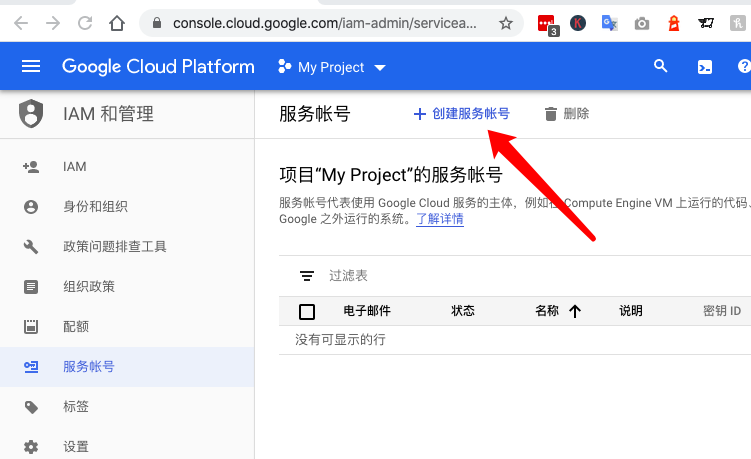Go back with the browser back arrow
This screenshot has height=459, width=751.
pos(21,23)
